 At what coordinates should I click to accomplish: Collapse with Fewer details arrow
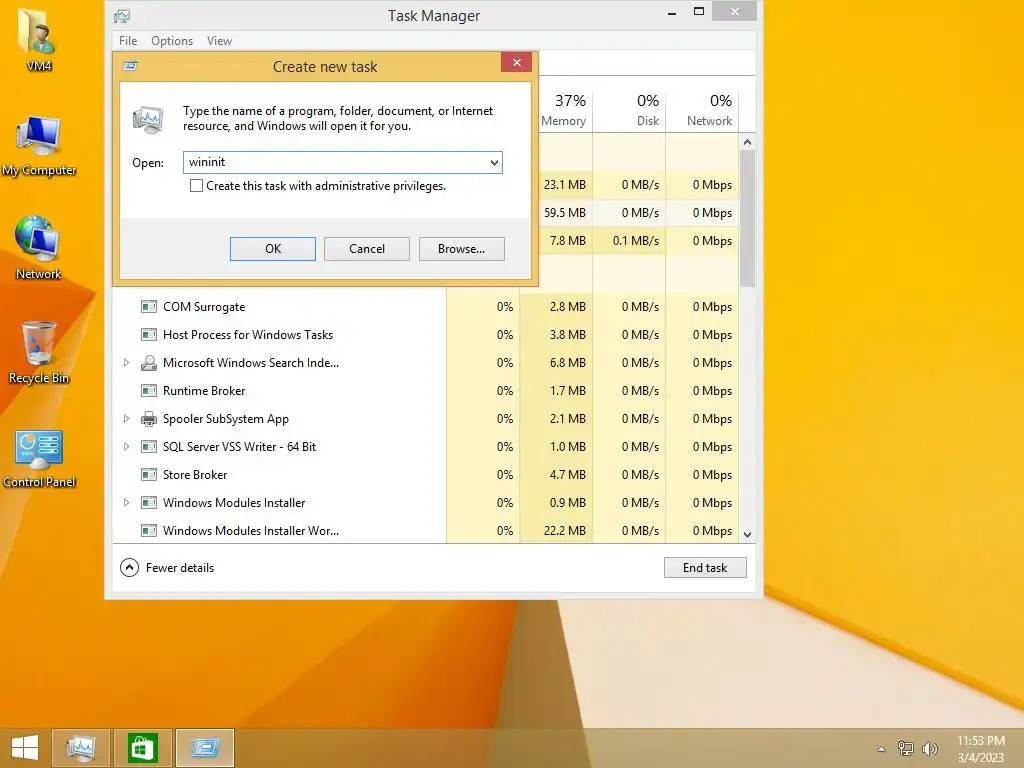129,568
